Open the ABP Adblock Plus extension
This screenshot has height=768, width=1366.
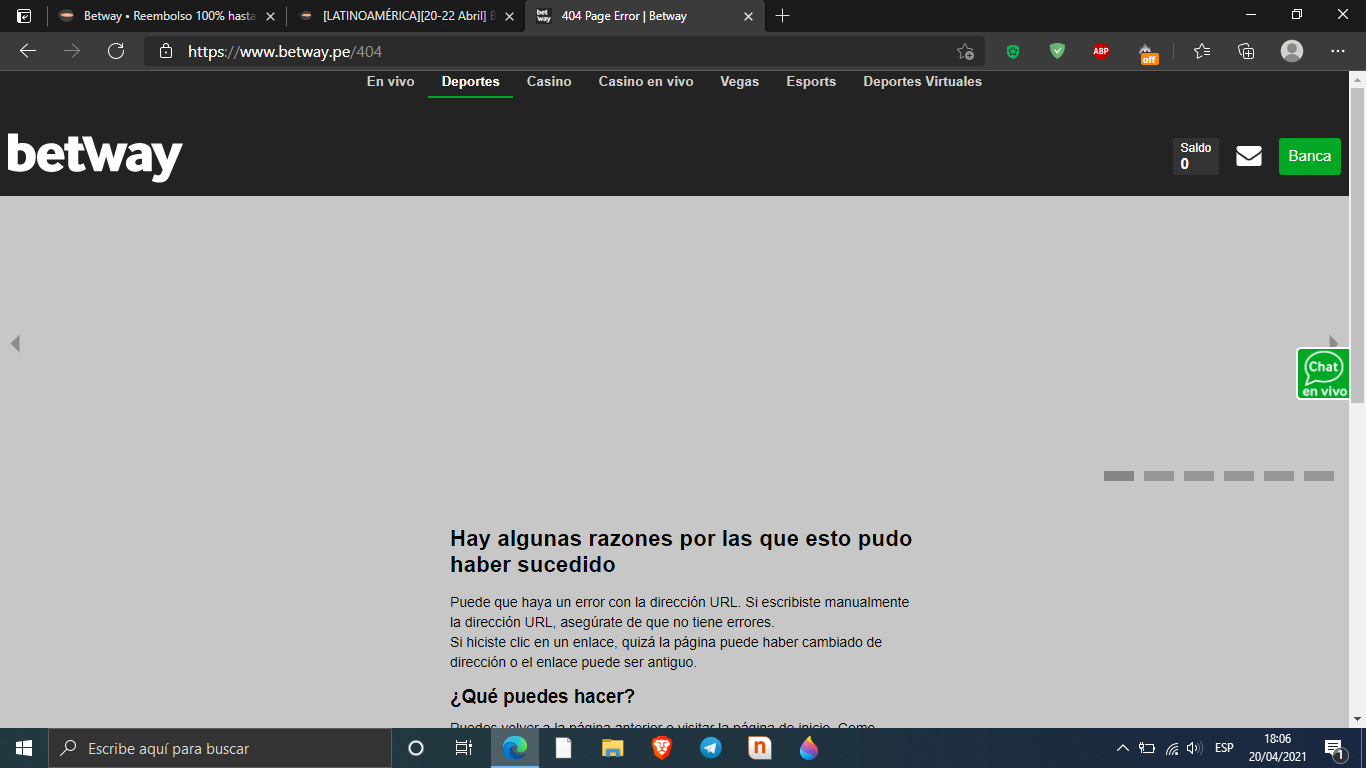click(1101, 51)
